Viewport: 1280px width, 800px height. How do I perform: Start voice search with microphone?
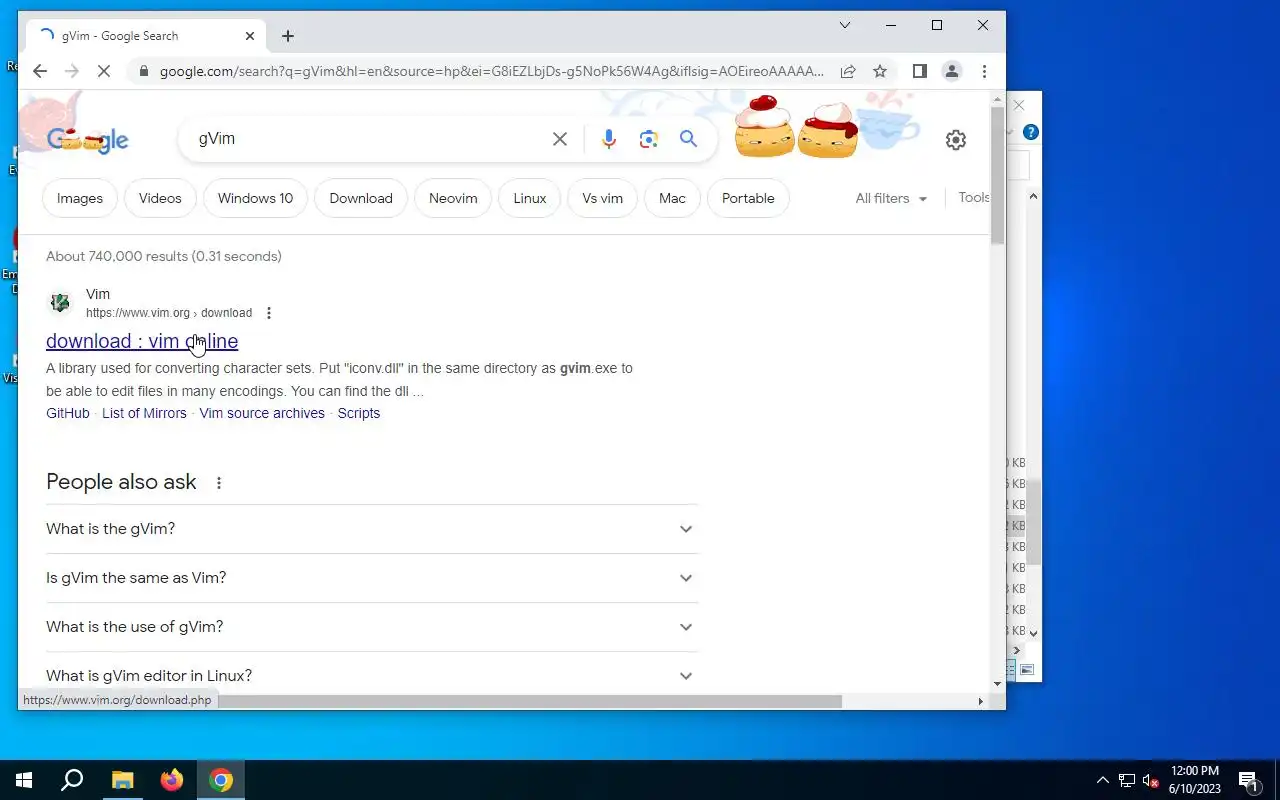[x=609, y=139]
